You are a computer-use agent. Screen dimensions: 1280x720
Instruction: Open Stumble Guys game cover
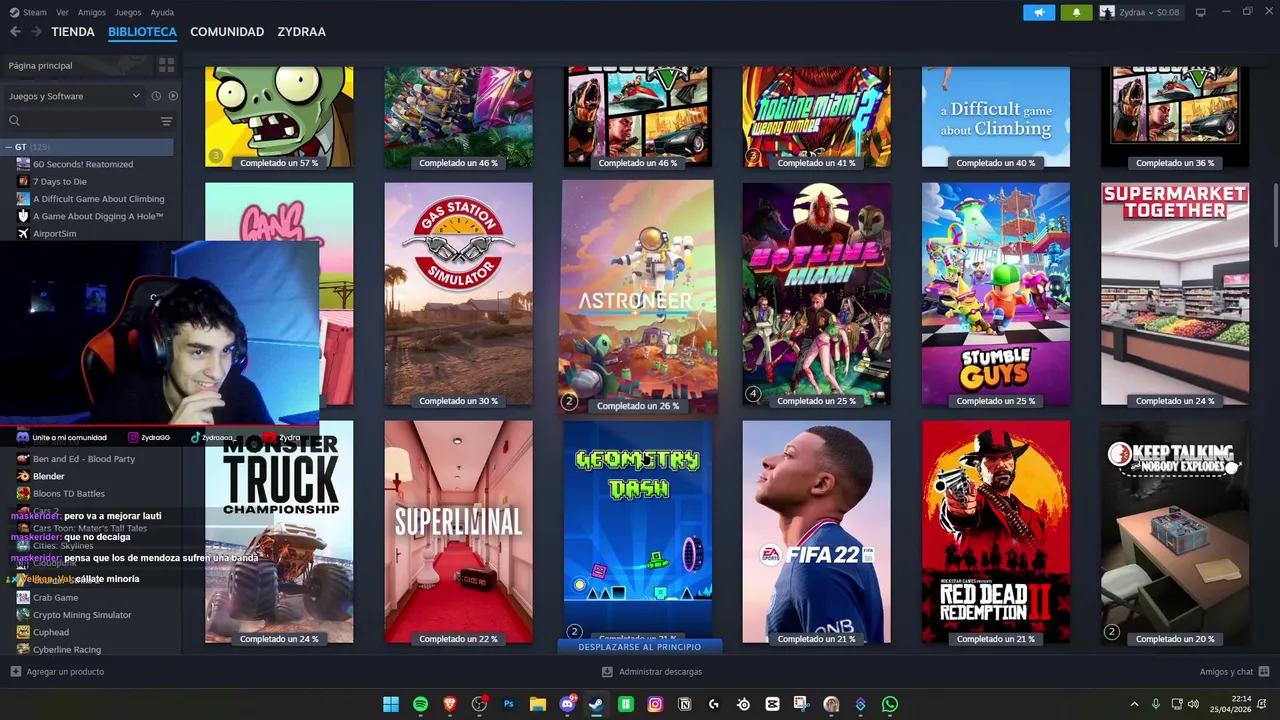coord(996,294)
